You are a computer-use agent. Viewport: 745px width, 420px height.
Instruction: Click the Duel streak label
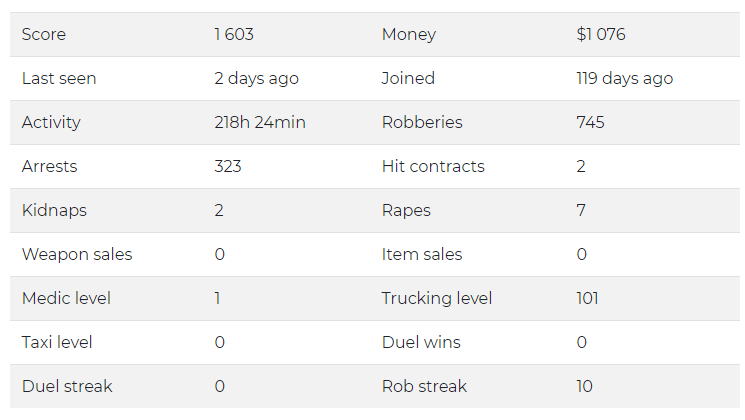pyautogui.click(x=67, y=386)
